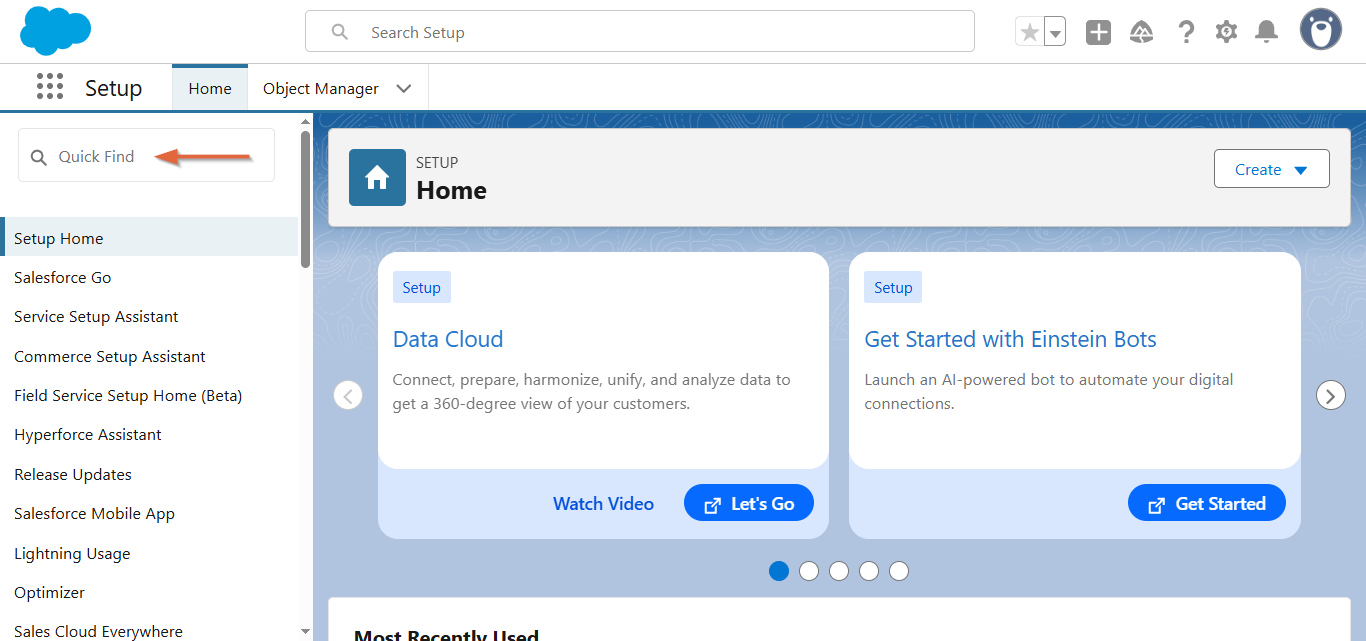This screenshot has height=641, width=1366.
Task: Open the Help question mark icon
Action: (x=1185, y=32)
